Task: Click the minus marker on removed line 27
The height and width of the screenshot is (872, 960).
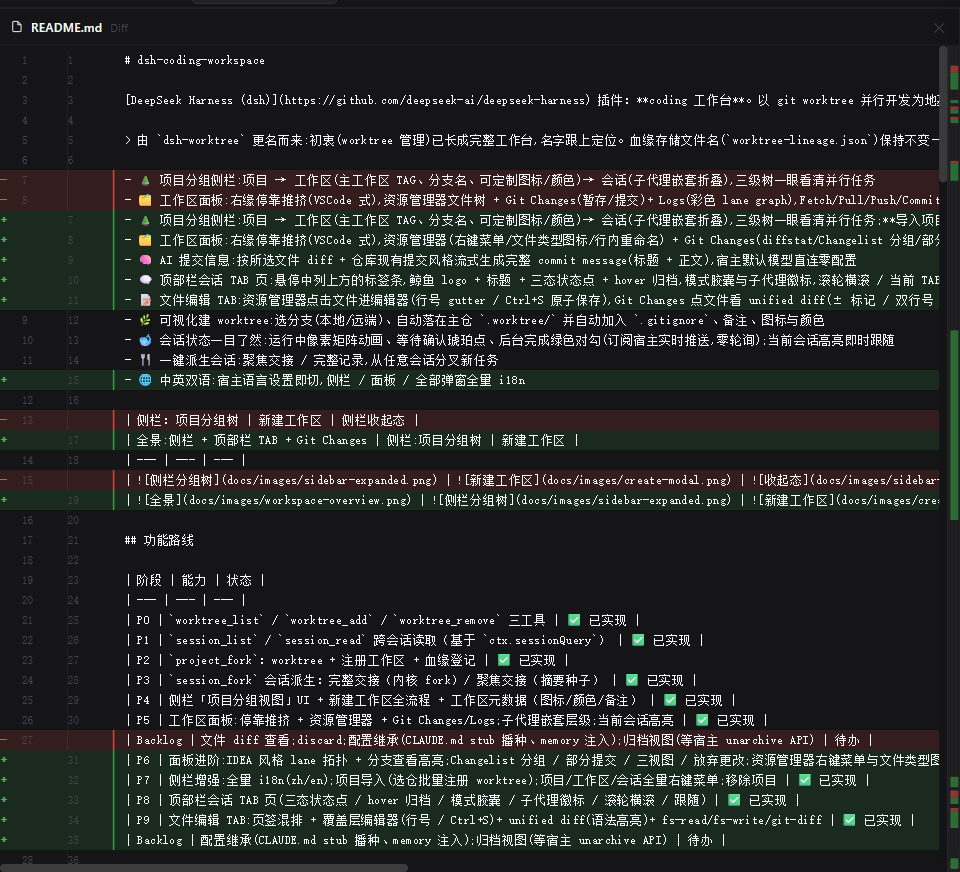Action: 4,740
